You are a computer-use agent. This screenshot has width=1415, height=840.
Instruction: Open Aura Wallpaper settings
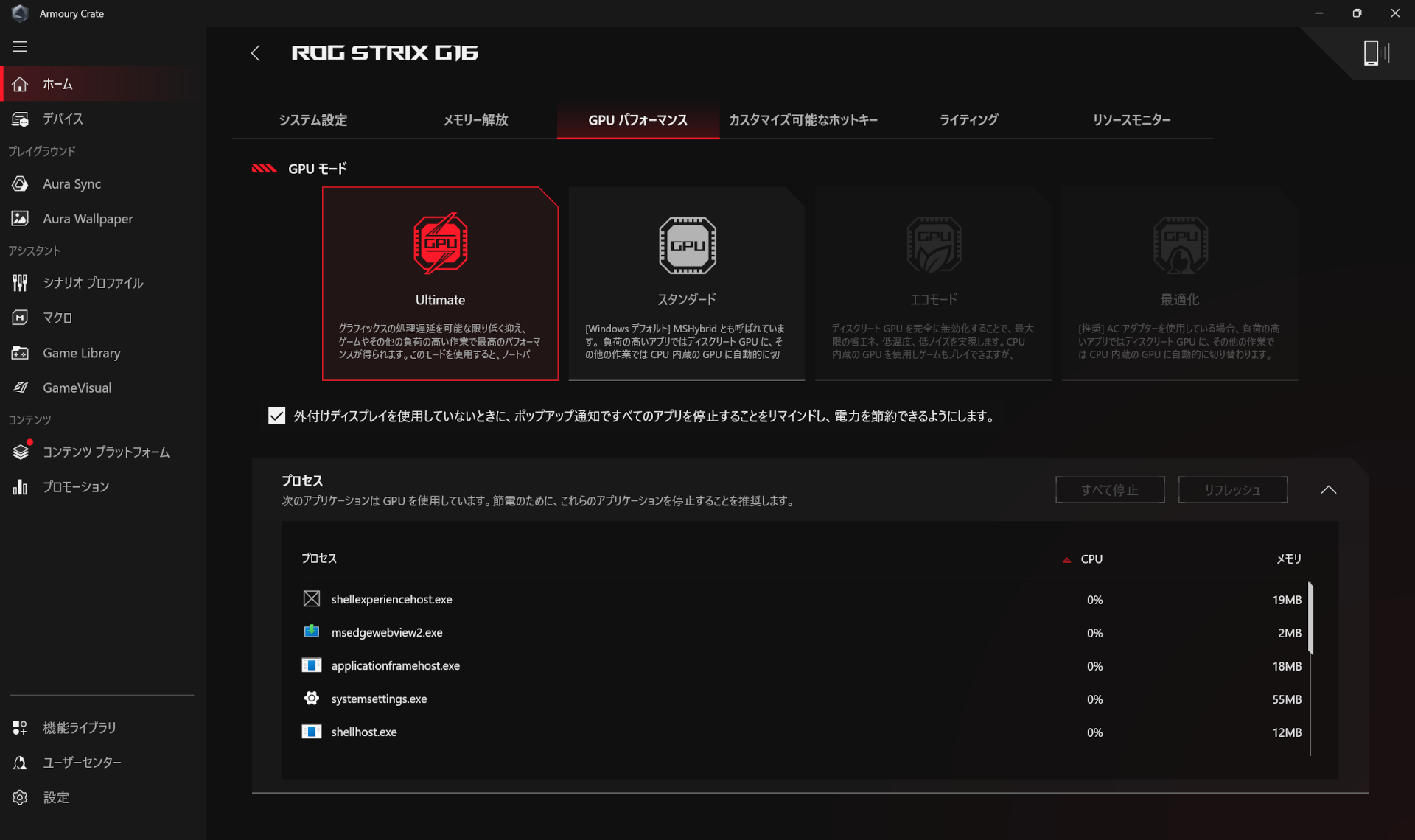point(87,218)
